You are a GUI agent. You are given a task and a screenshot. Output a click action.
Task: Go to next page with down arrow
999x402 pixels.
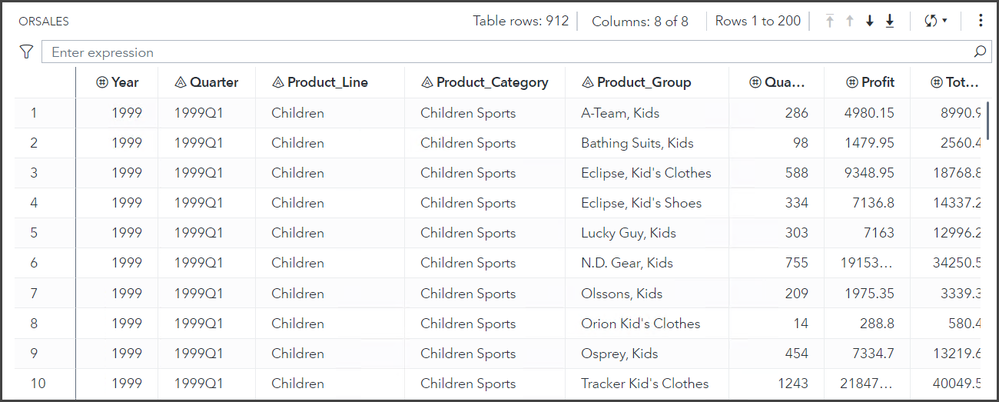[869, 21]
